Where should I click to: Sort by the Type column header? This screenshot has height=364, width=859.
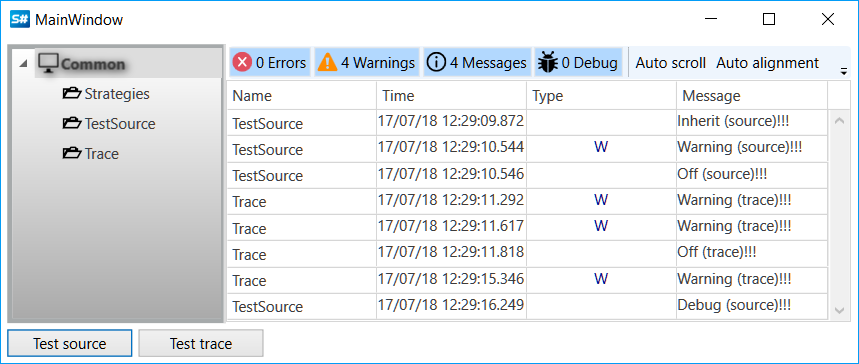coord(602,96)
